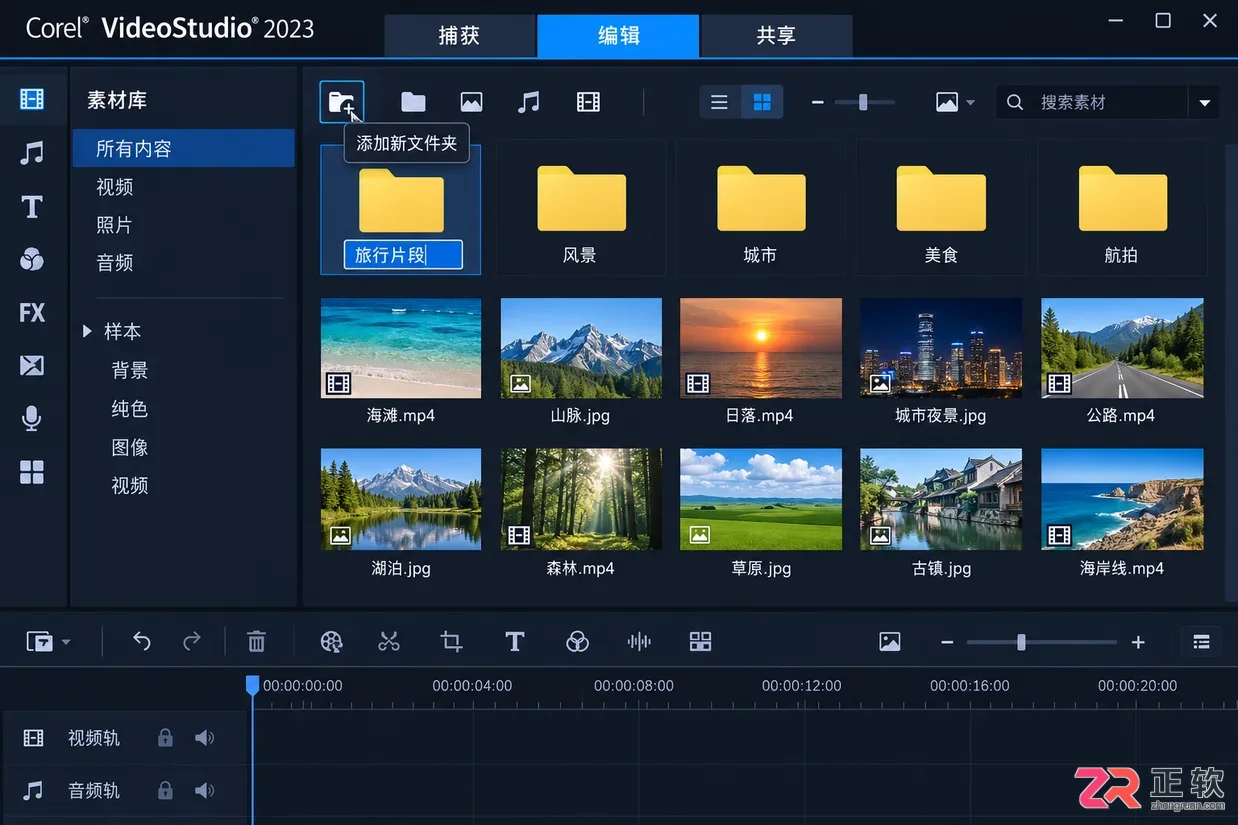Click the Delete trash icon
This screenshot has width=1238, height=825.
tap(257, 642)
